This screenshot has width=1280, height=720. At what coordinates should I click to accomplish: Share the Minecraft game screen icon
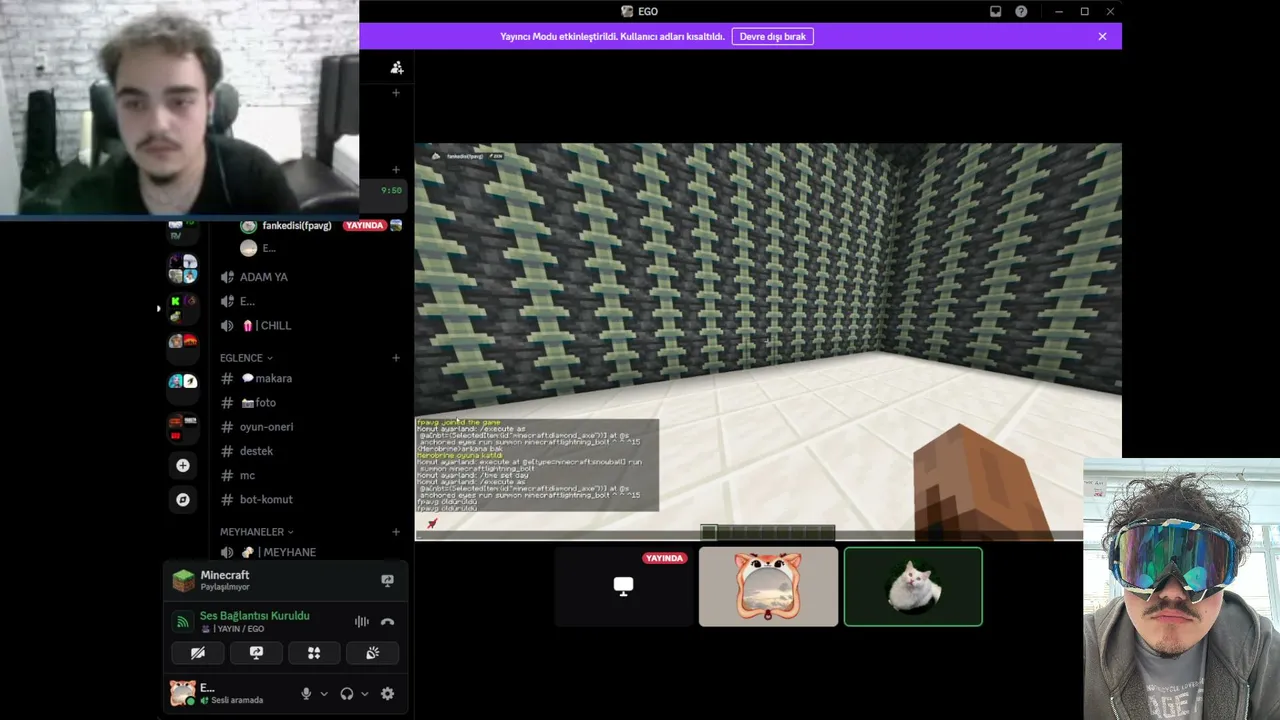click(387, 580)
